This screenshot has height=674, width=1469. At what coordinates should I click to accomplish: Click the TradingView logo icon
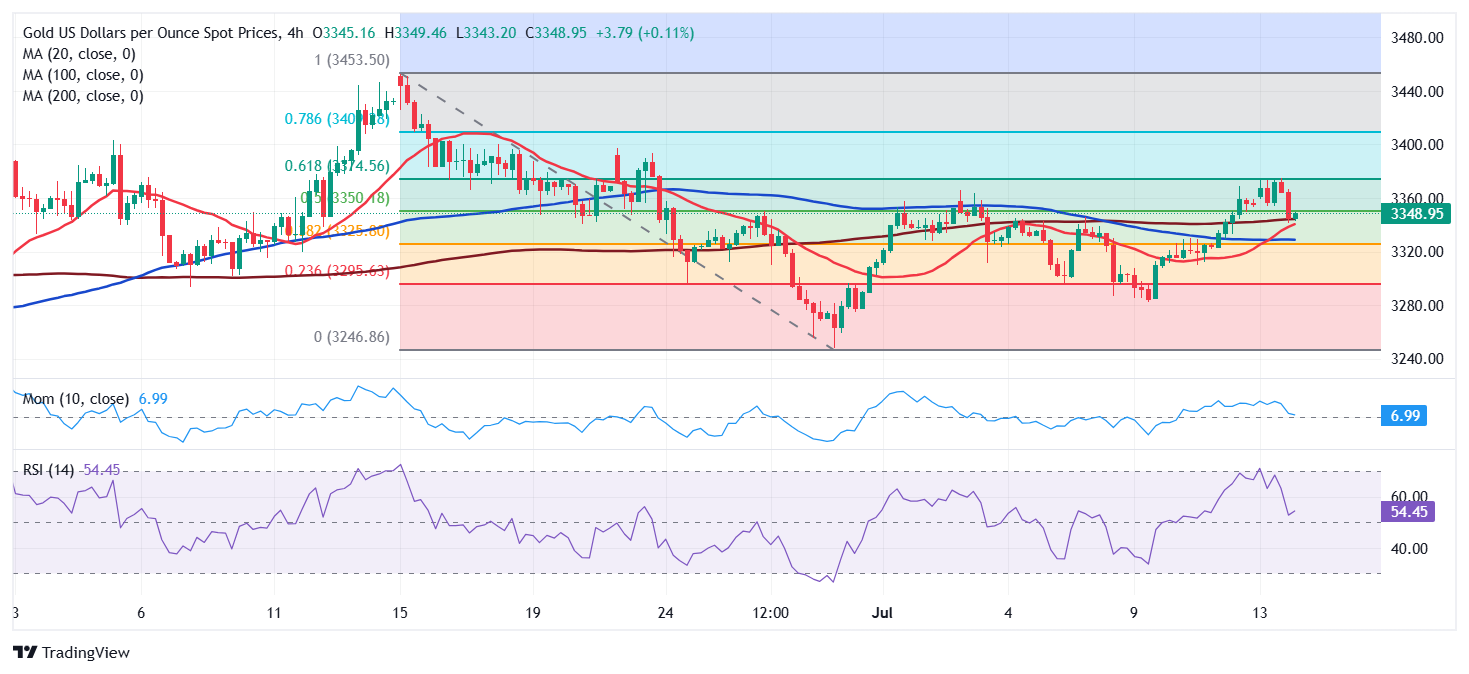25,652
